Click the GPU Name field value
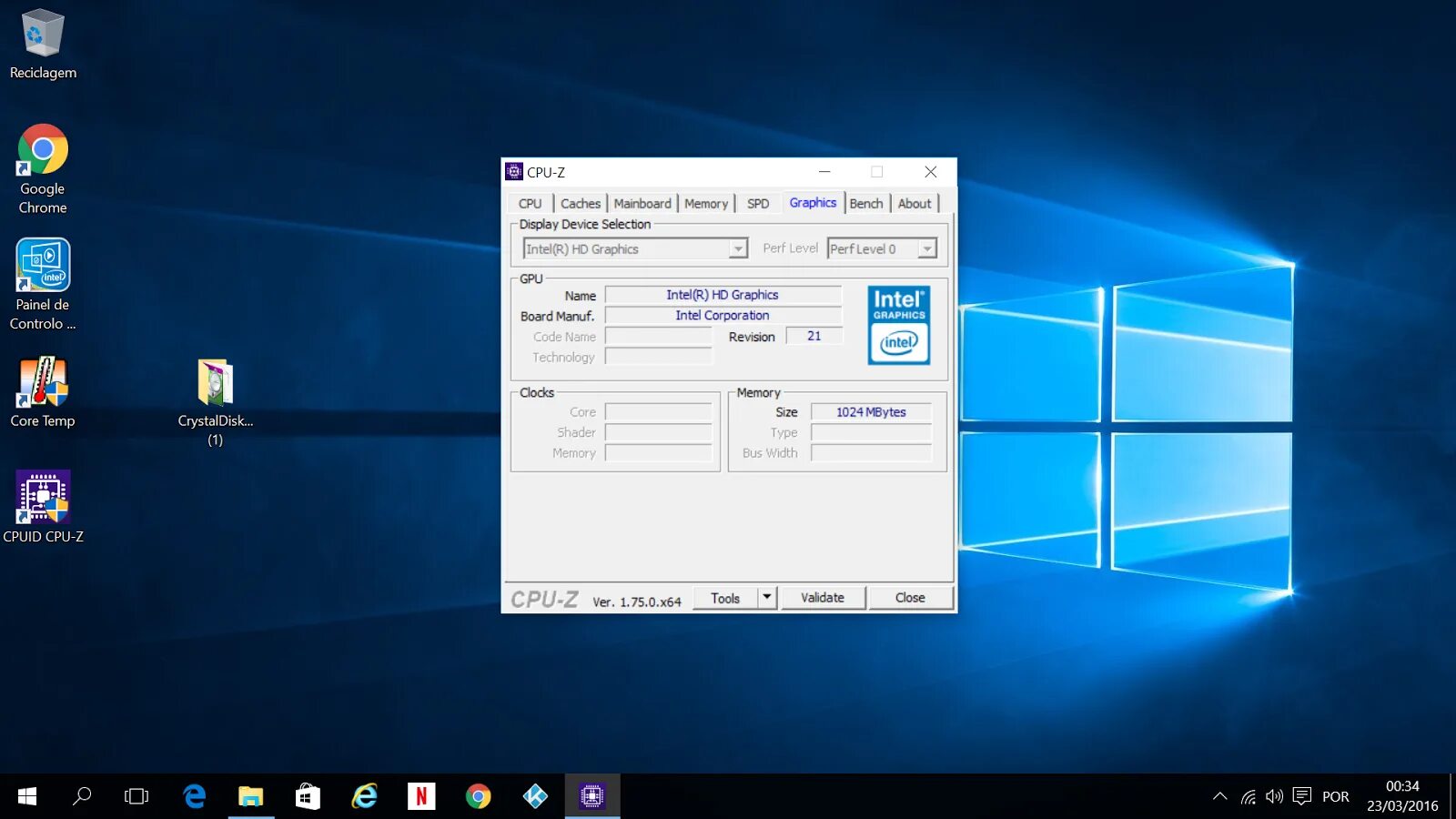 click(723, 295)
